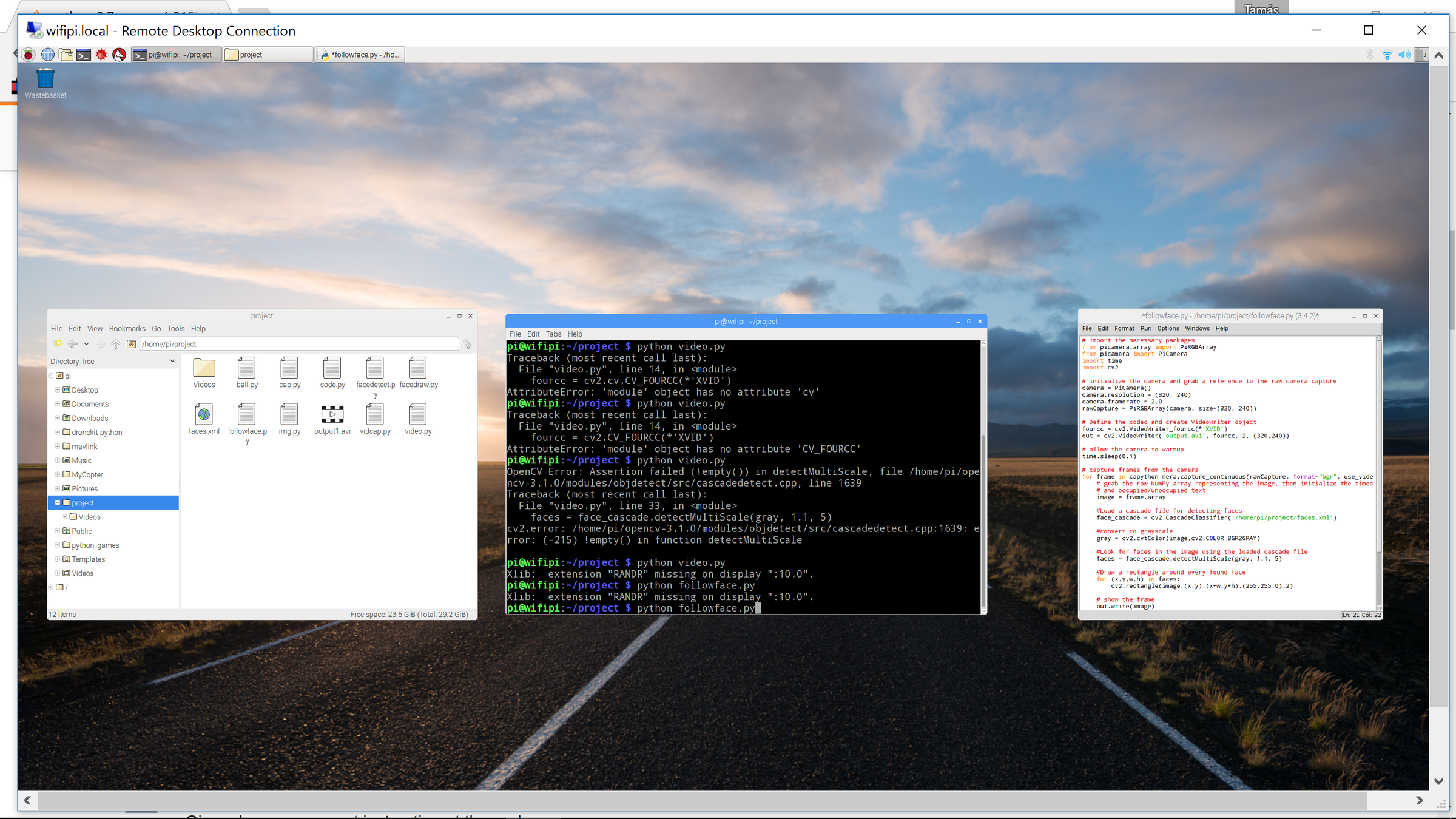Screen dimensions: 1456x819
Task: Open the Mathematica launcher icon
Action: [x=101, y=55]
